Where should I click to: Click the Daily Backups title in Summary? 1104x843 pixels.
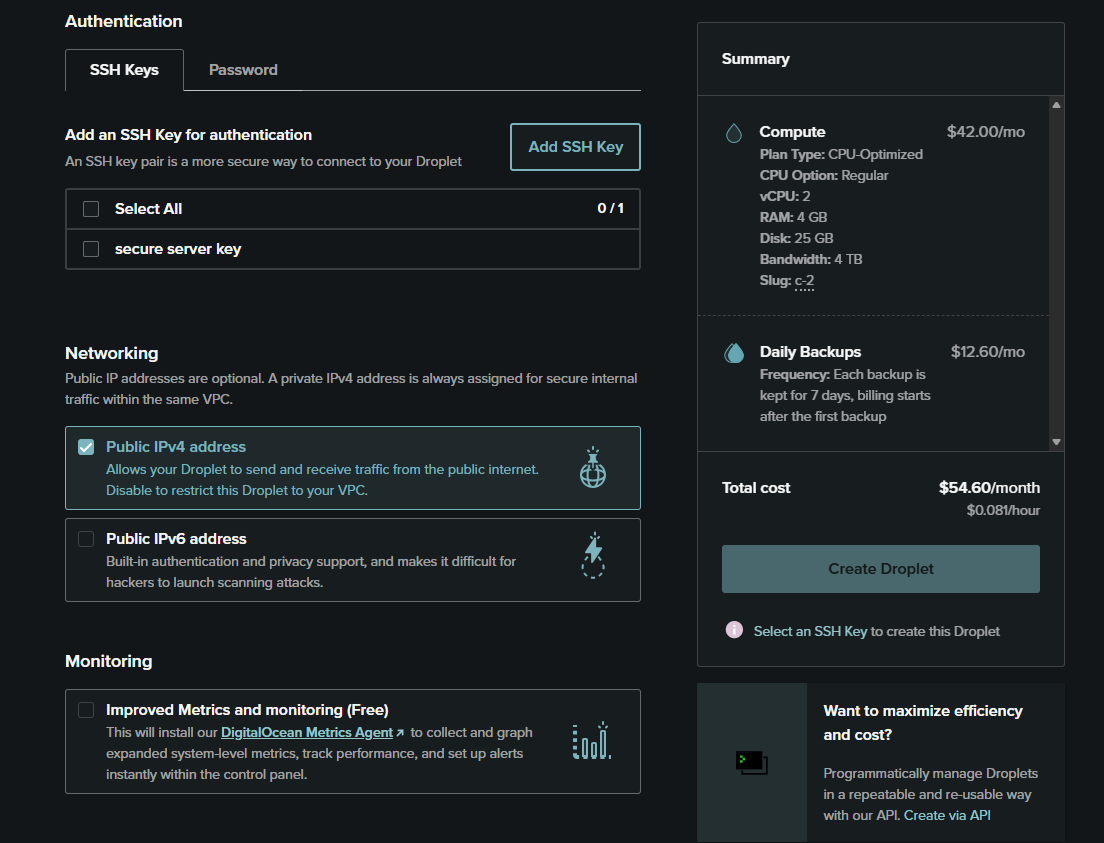pyautogui.click(x=810, y=351)
